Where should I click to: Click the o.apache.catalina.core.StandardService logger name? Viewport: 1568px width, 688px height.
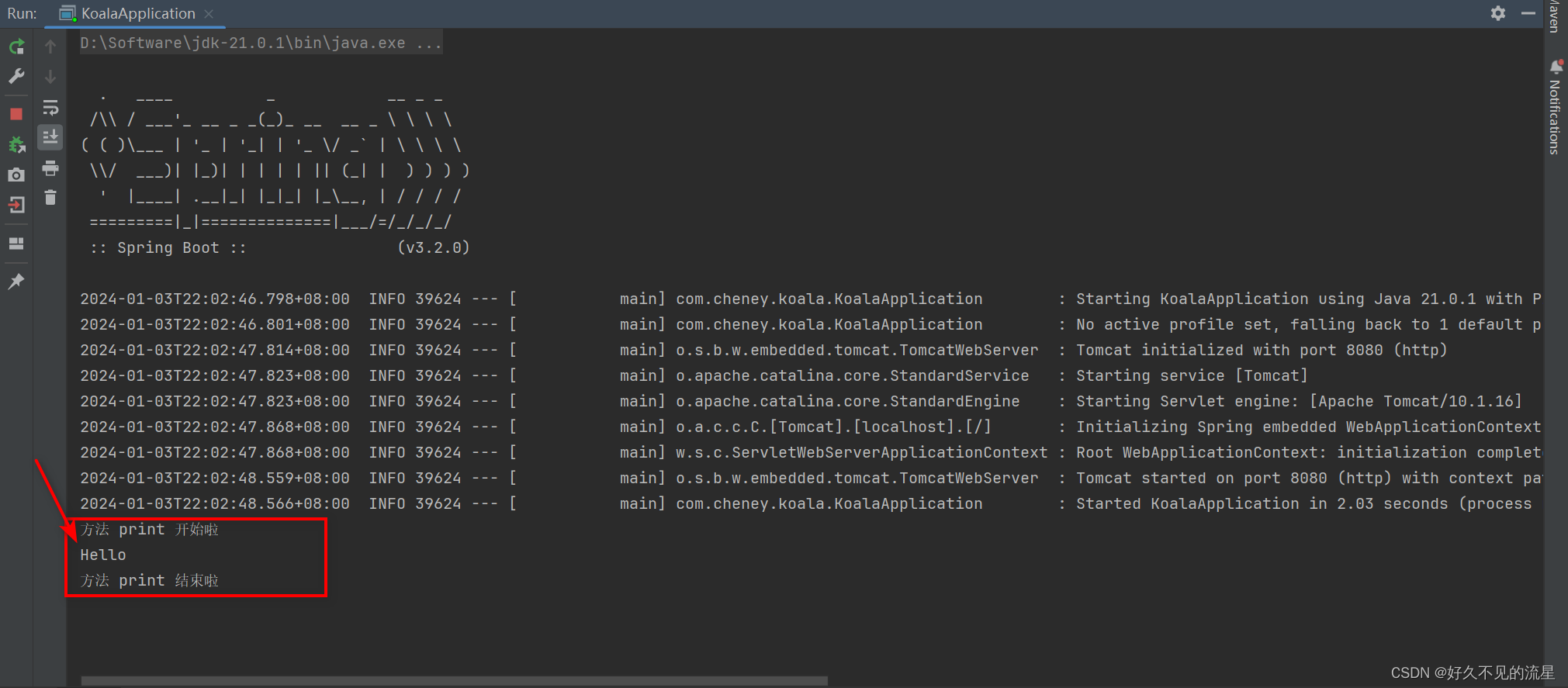852,375
